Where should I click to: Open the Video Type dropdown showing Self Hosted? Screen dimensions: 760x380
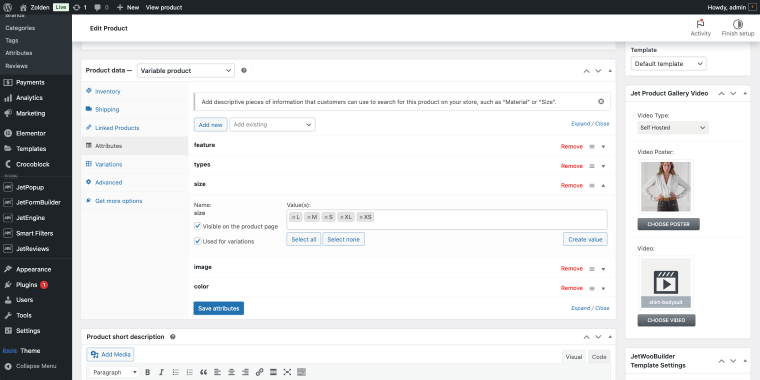point(673,128)
